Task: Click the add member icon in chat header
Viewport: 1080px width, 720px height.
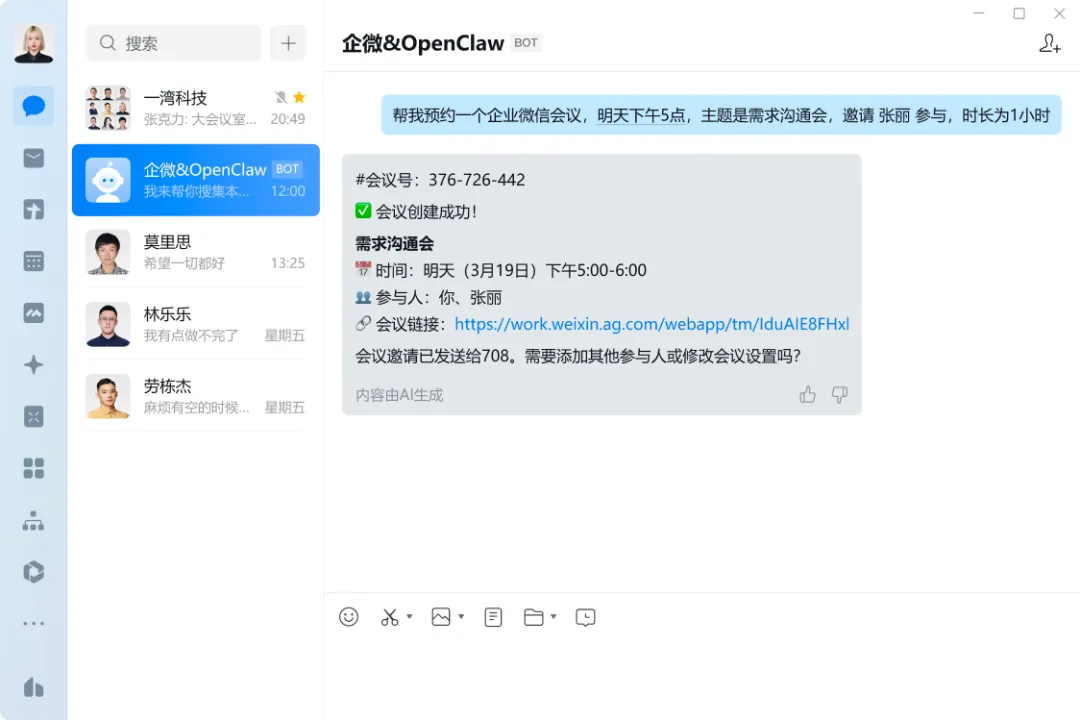Action: [x=1050, y=43]
